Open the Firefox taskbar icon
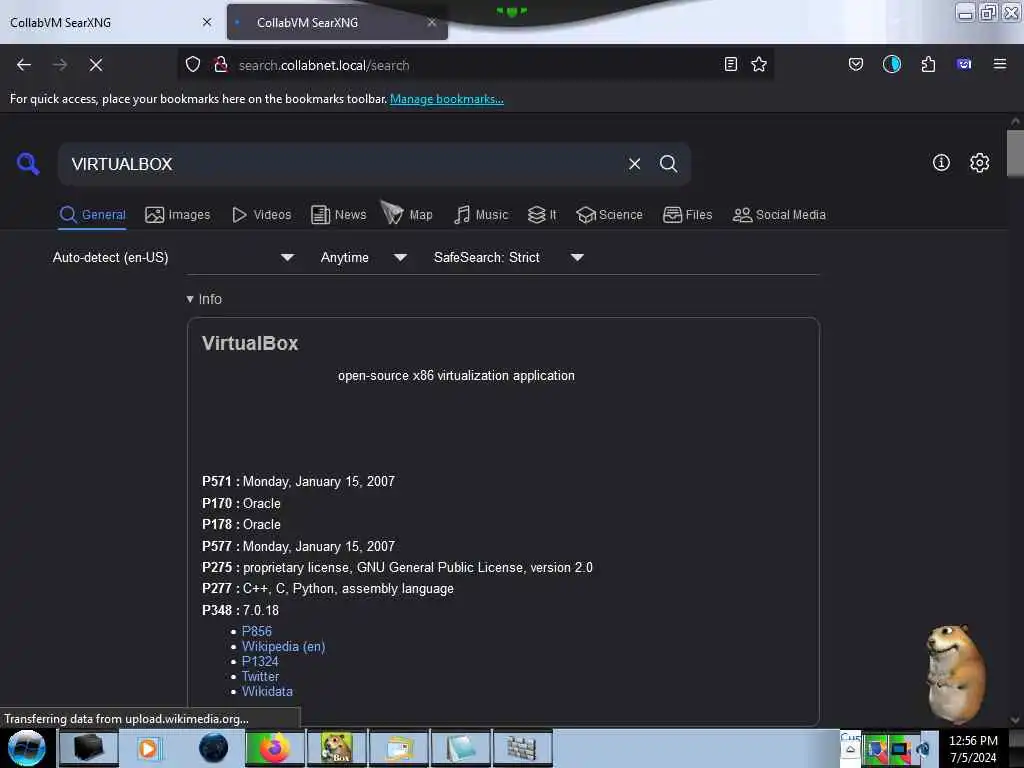The width and height of the screenshot is (1024, 768). tap(275, 748)
